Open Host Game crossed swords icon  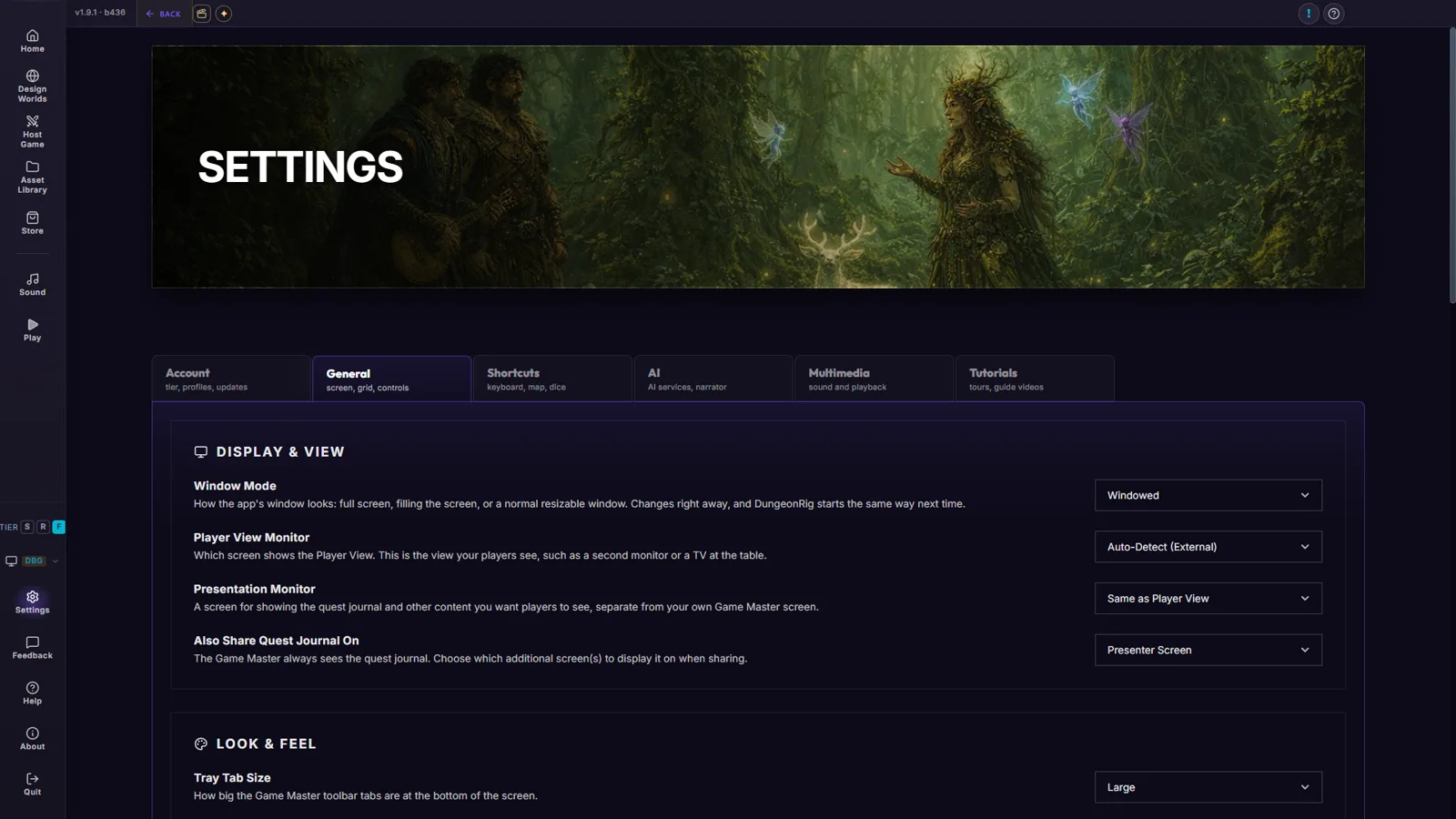click(32, 121)
